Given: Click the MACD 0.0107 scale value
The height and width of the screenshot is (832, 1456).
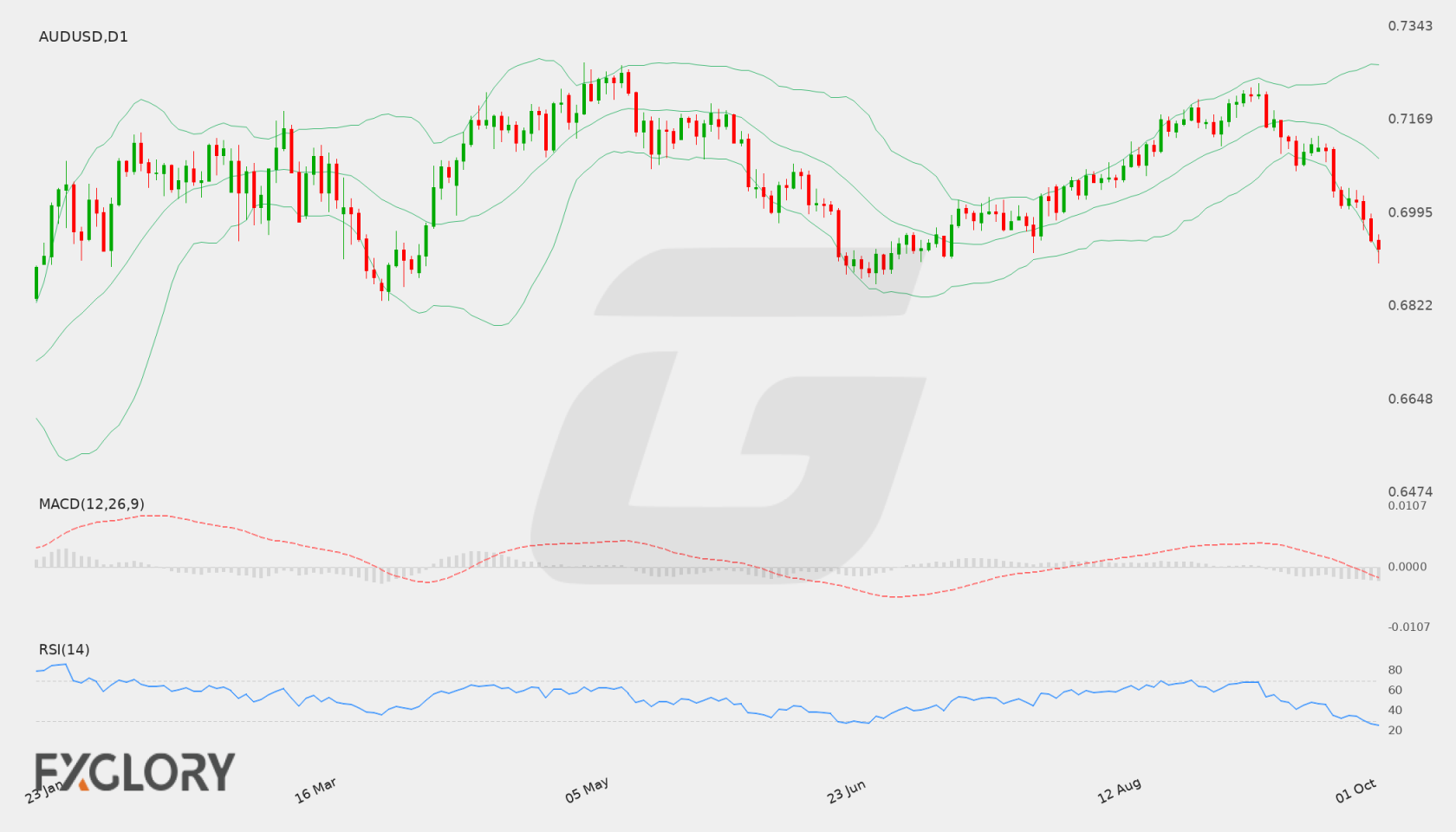Looking at the screenshot, I should point(1407,505).
